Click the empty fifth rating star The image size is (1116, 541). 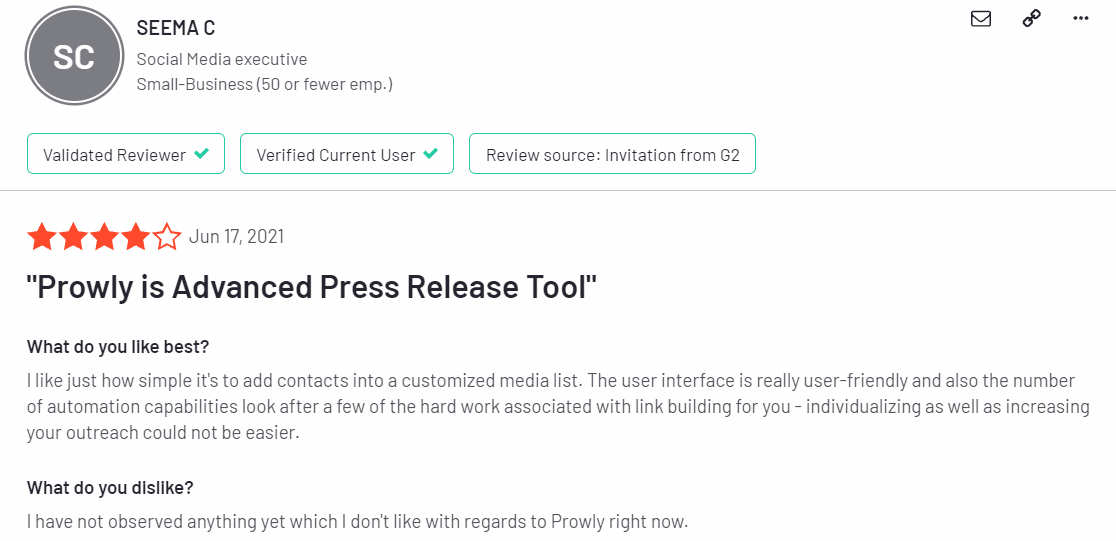click(167, 237)
